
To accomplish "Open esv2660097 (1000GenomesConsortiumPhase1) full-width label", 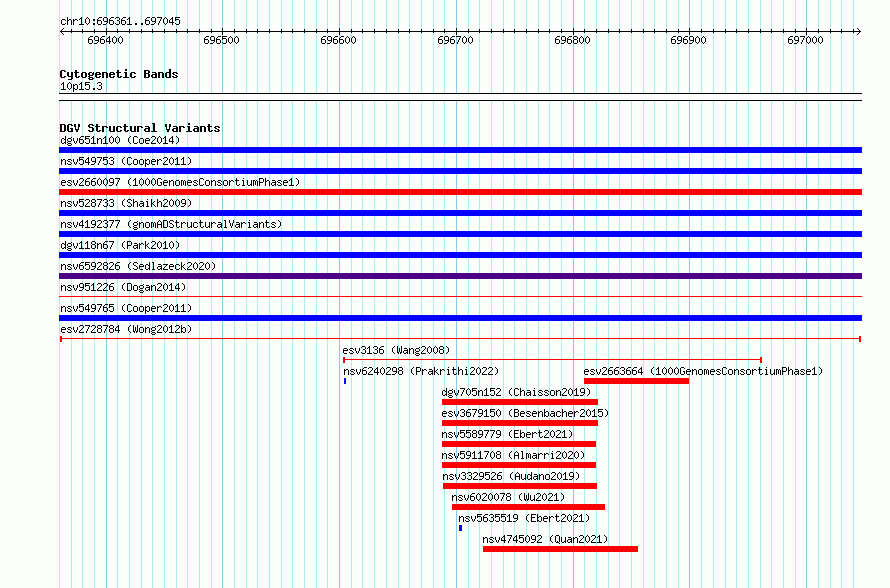I will tap(180, 182).
